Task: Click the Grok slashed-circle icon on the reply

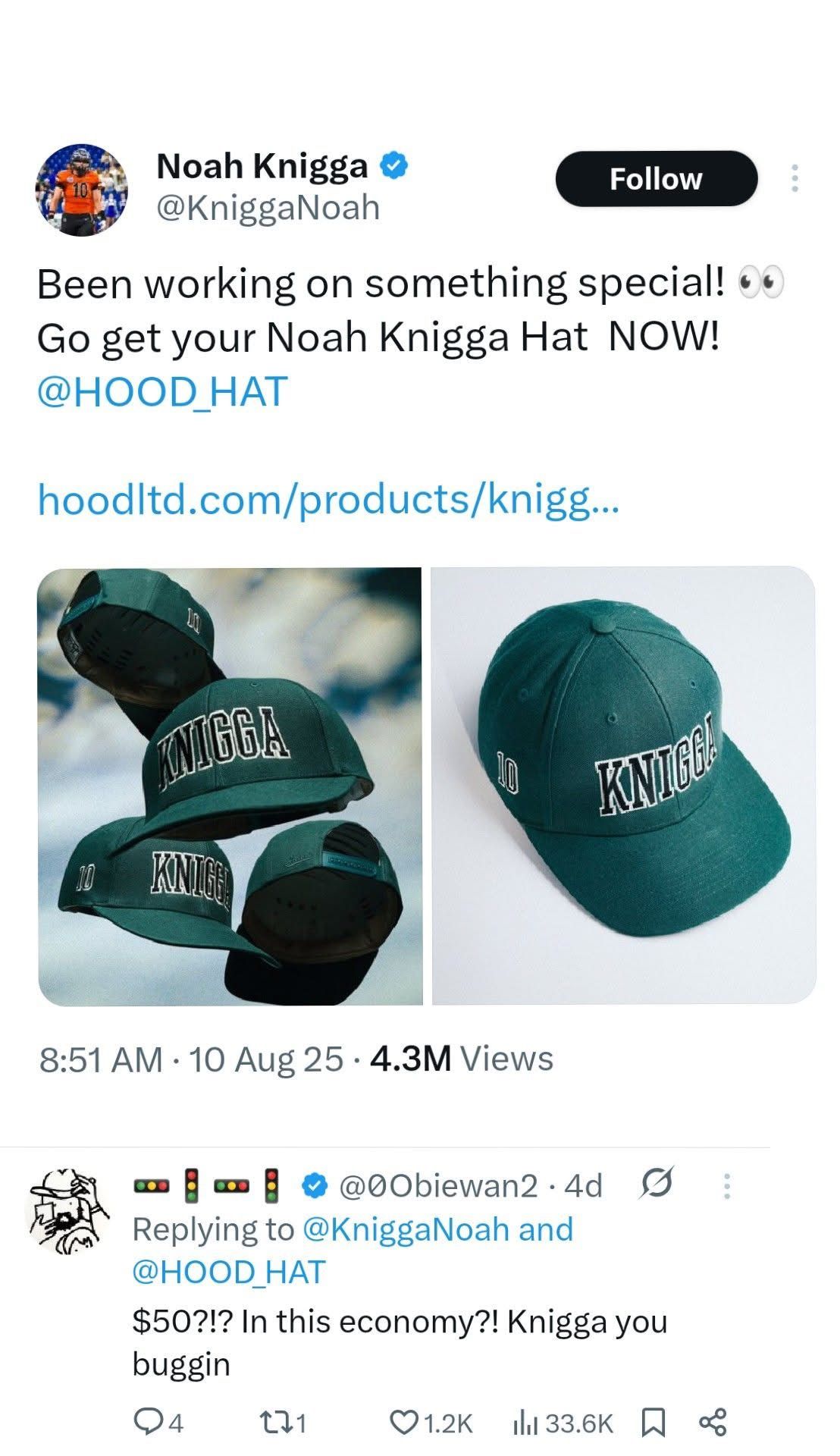Action: pos(657,1185)
